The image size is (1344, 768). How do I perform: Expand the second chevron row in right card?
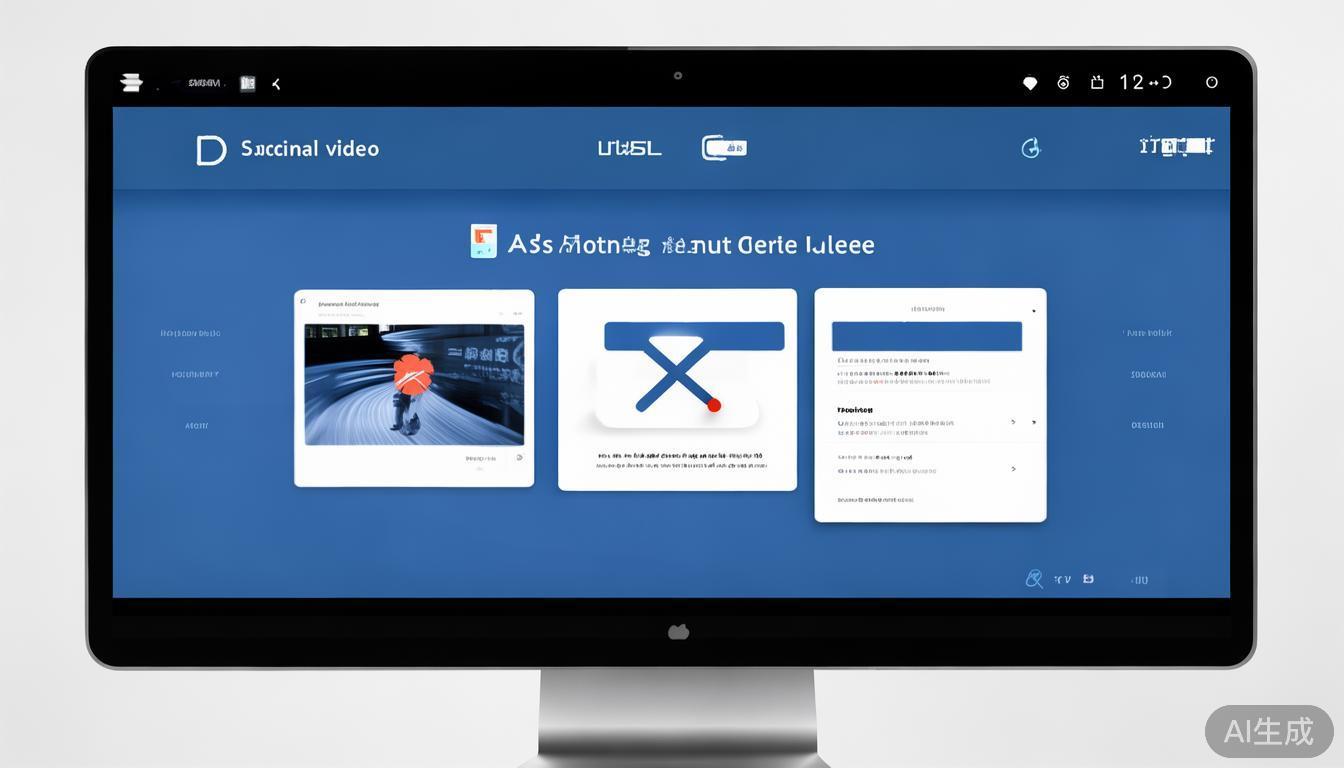pyautogui.click(x=1013, y=468)
